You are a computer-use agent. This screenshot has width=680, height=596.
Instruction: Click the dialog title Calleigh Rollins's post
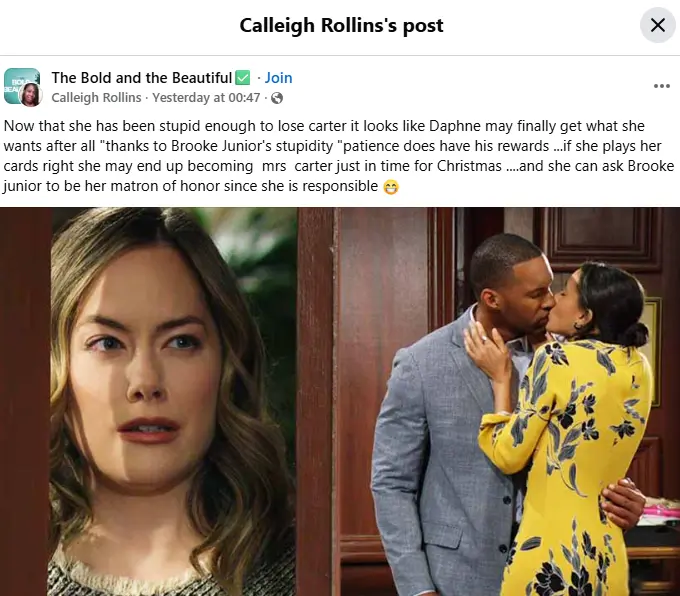click(341, 25)
